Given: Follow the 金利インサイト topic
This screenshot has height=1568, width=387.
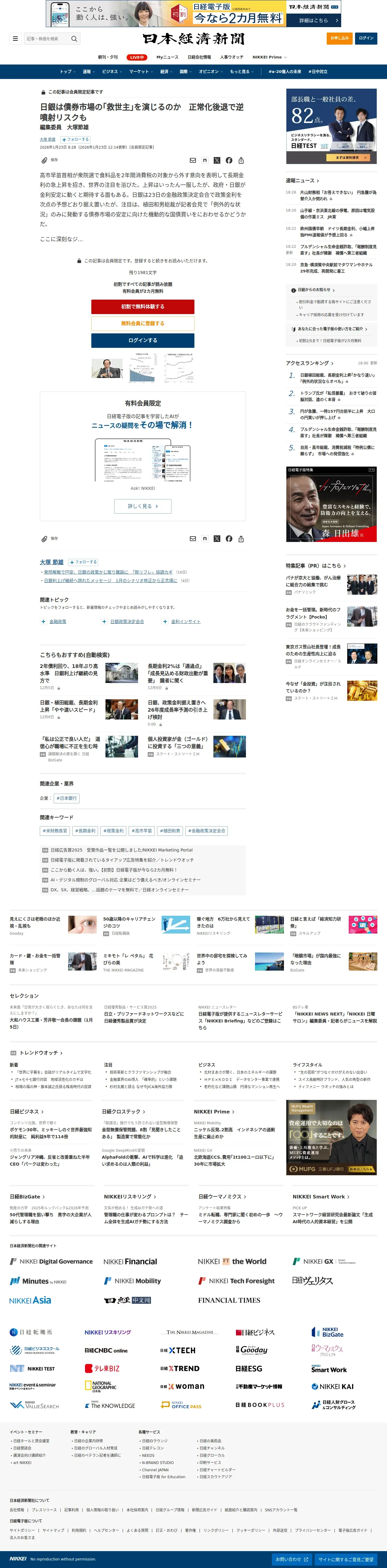Looking at the screenshot, I should pos(165,622).
